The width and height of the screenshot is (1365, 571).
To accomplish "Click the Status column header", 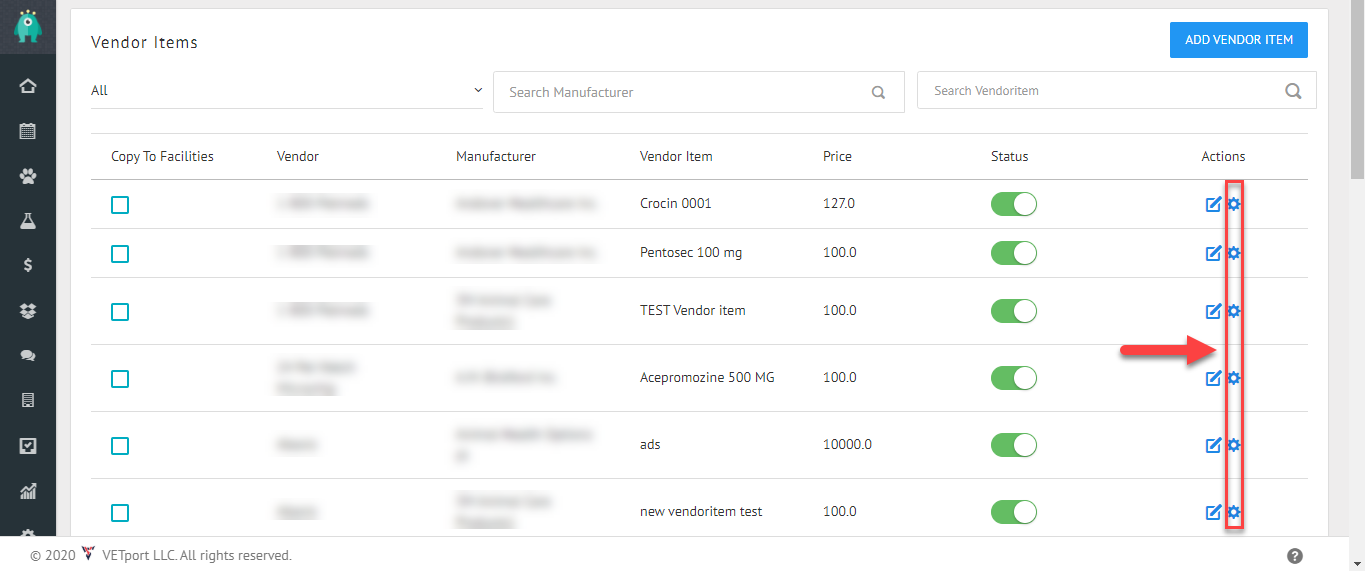I will tap(1010, 156).
